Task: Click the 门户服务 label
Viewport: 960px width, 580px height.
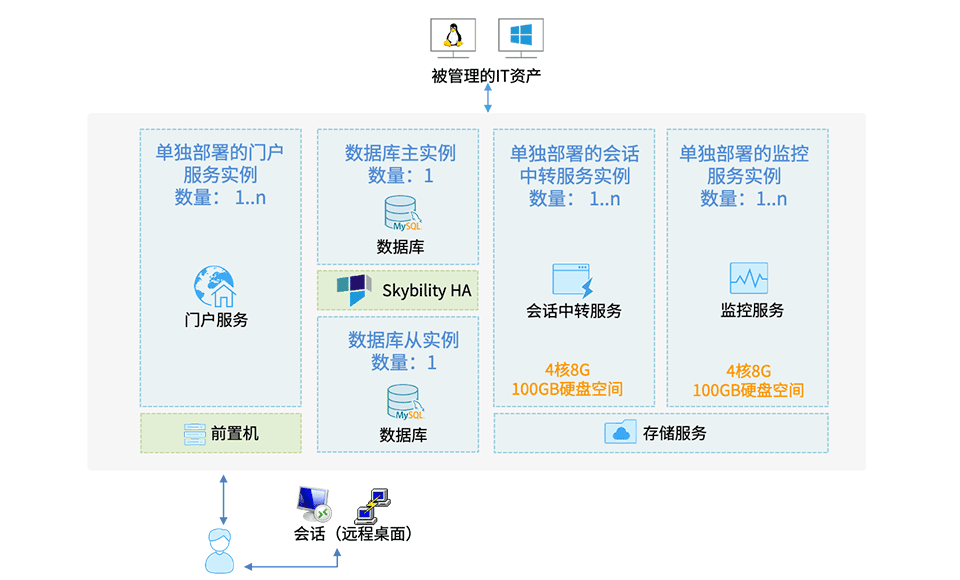Action: pyautogui.click(x=216, y=320)
